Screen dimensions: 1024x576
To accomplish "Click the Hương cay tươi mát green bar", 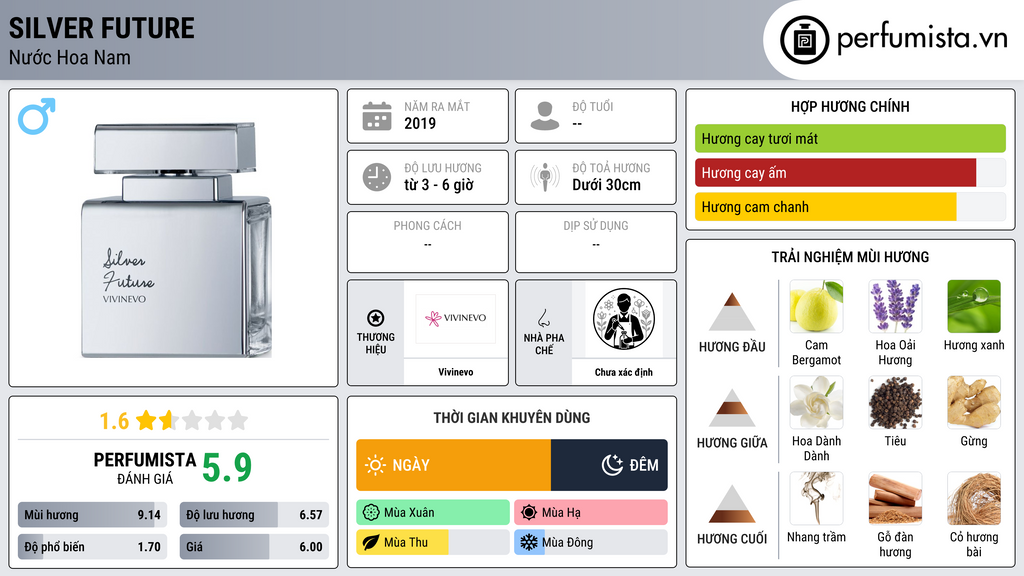I will click(x=850, y=138).
